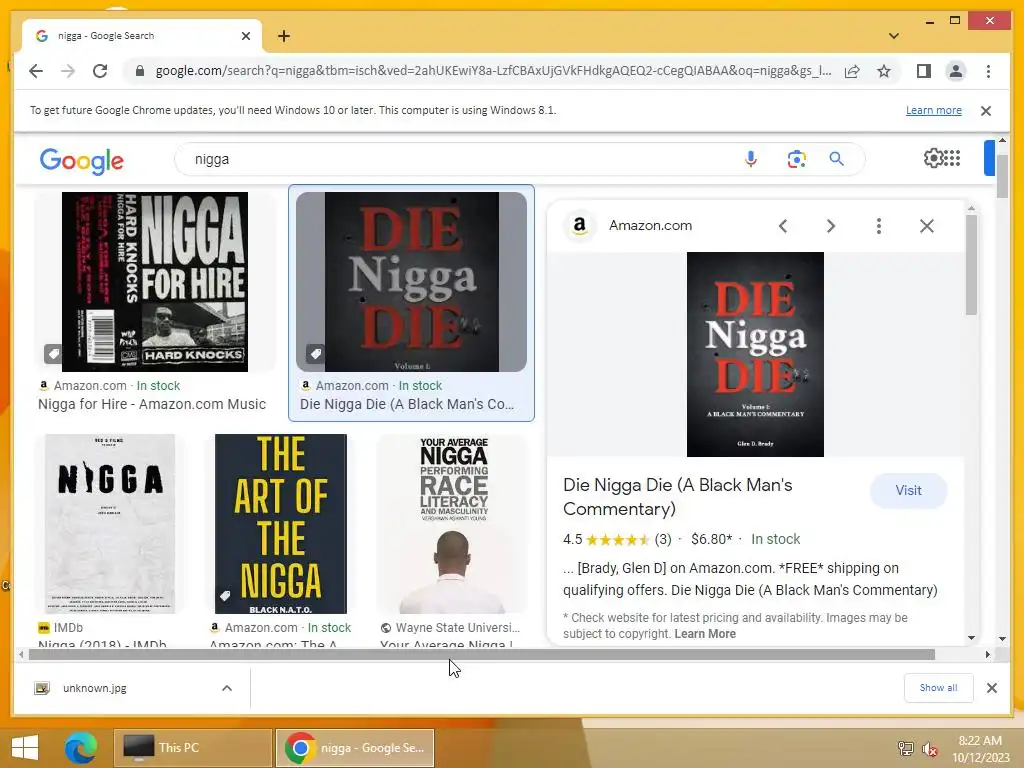
Task: Click the Google logo
Action: (82, 161)
